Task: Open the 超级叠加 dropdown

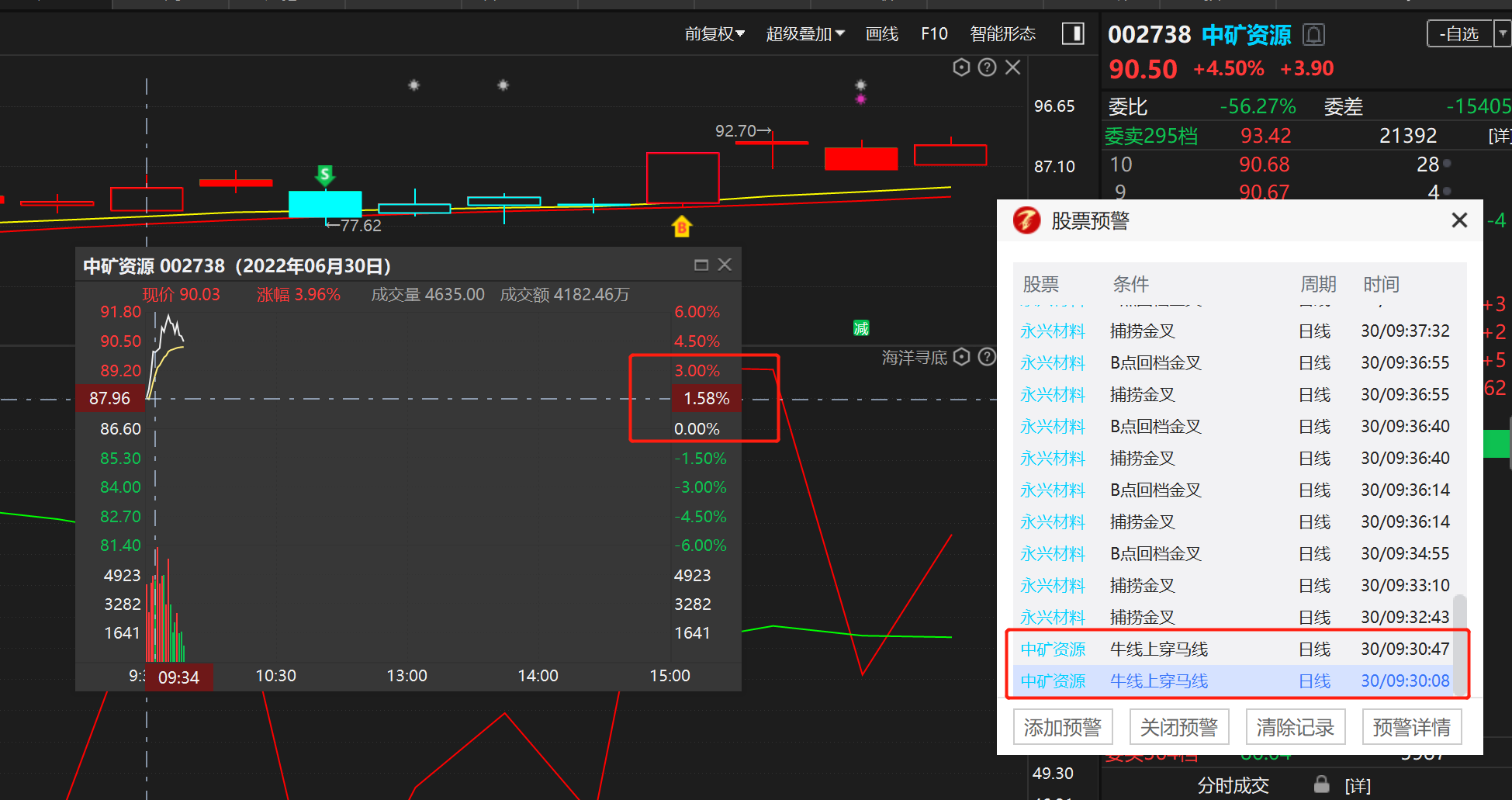Action: click(805, 34)
